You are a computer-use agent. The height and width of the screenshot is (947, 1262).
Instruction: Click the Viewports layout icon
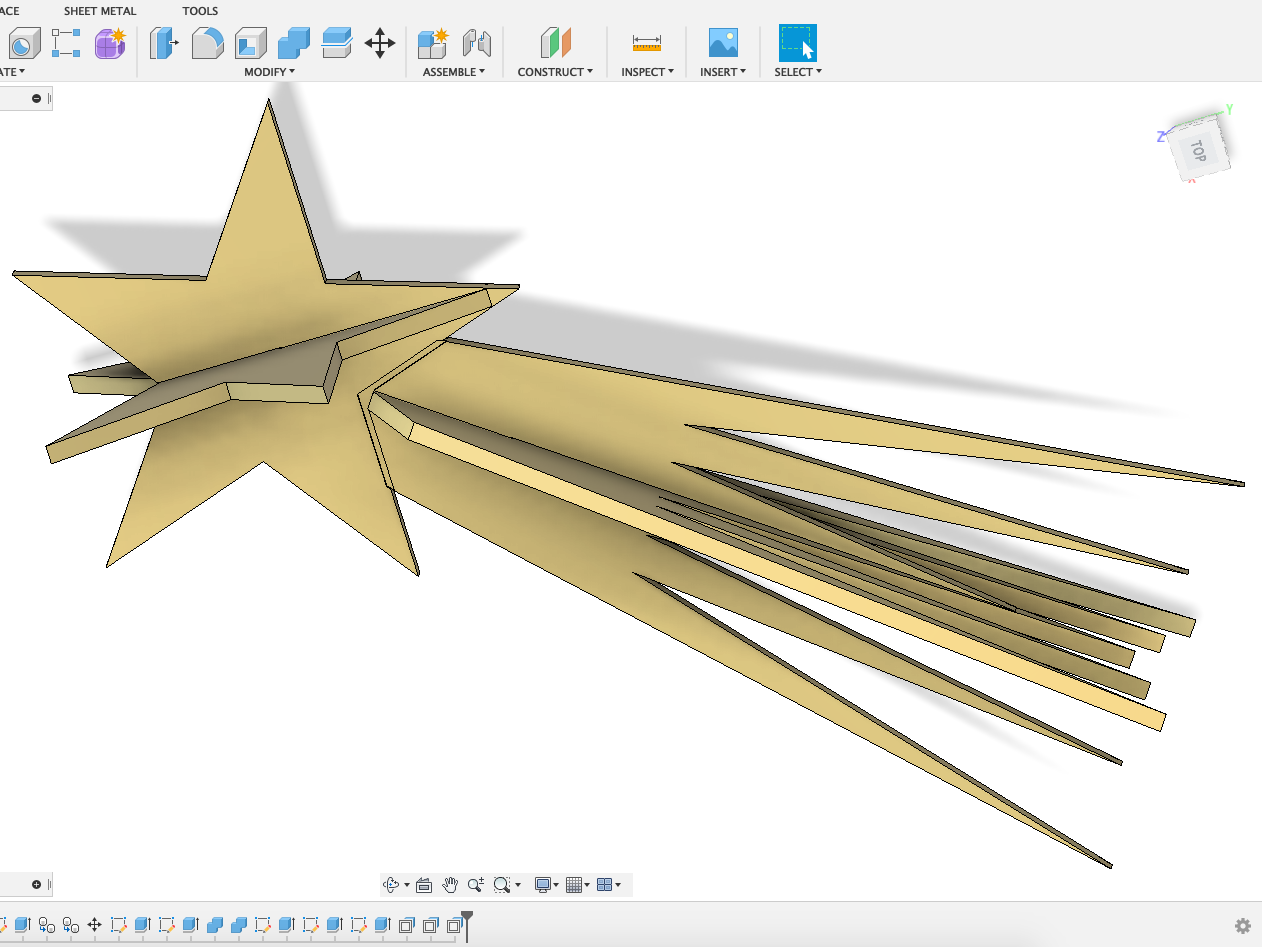(x=604, y=885)
